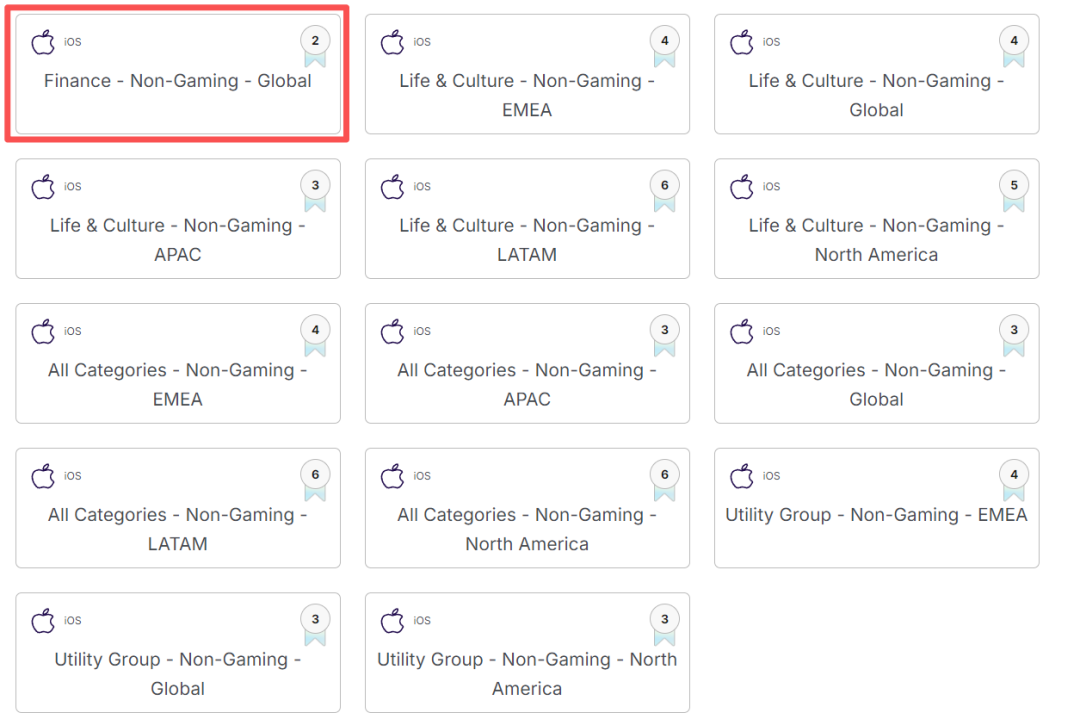This screenshot has width=1080, height=719.
Task: Click Apple icon on Utility Group Global card
Action: [43, 621]
